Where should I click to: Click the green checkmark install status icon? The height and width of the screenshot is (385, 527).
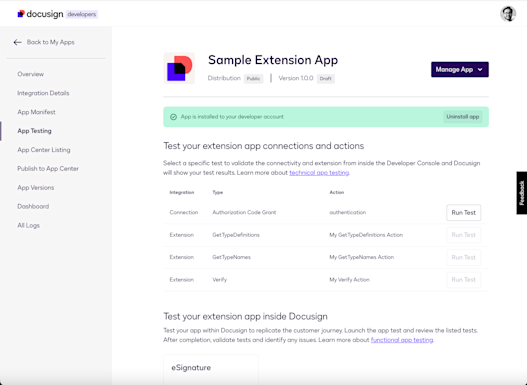[x=173, y=117]
